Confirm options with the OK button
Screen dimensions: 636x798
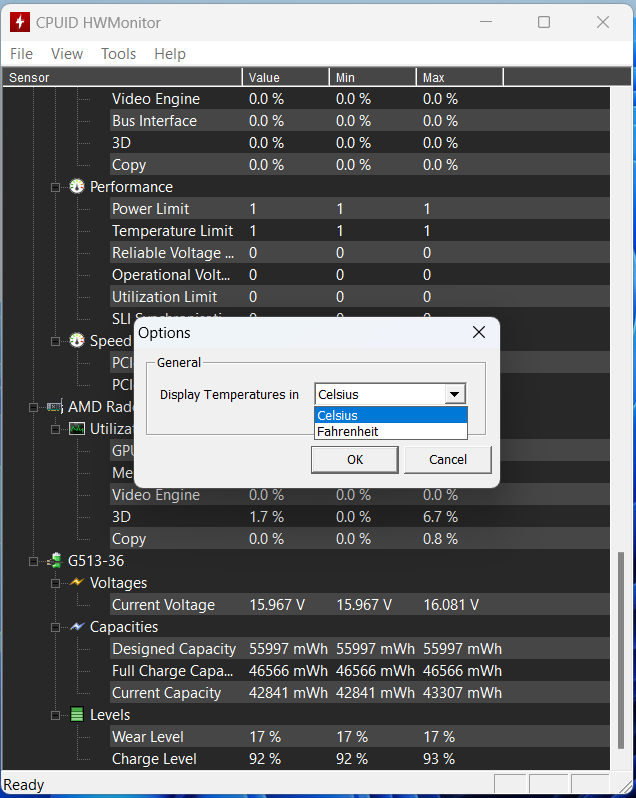[355, 460]
